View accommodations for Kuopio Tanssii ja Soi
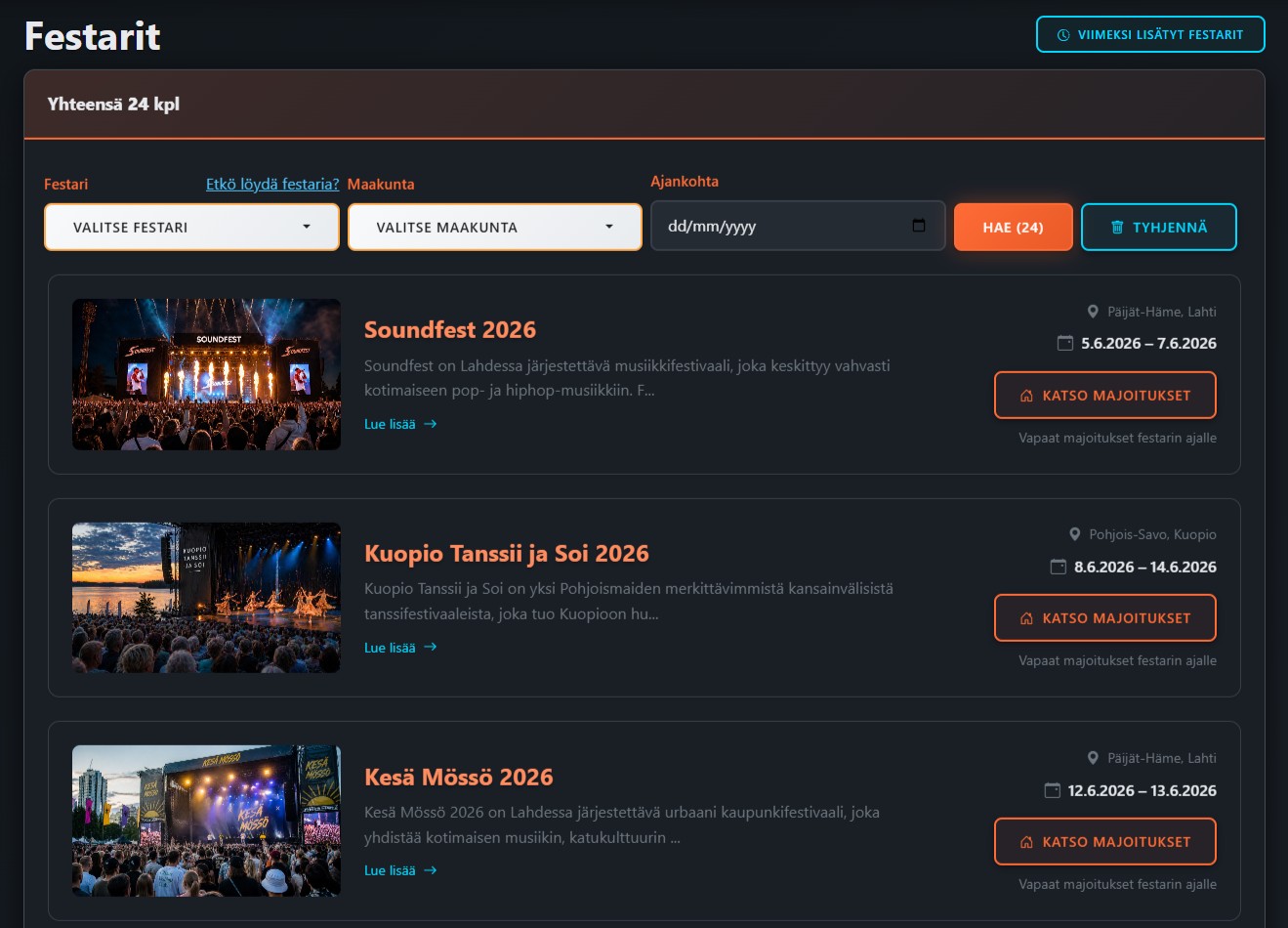 pyautogui.click(x=1105, y=618)
